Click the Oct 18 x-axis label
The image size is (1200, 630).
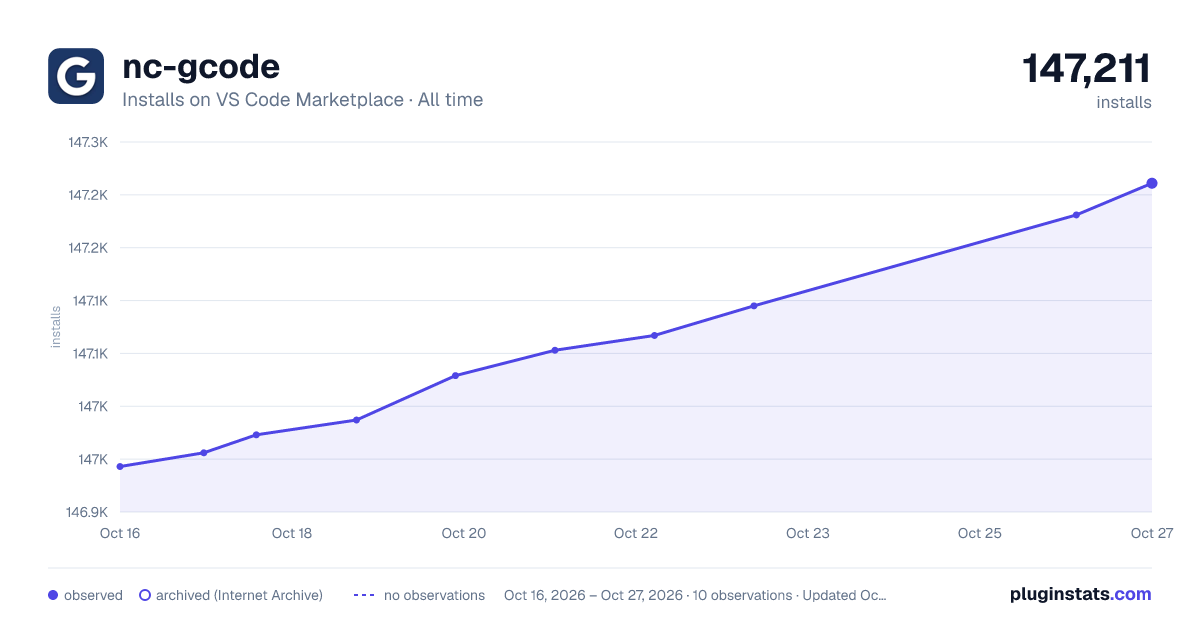click(x=292, y=533)
